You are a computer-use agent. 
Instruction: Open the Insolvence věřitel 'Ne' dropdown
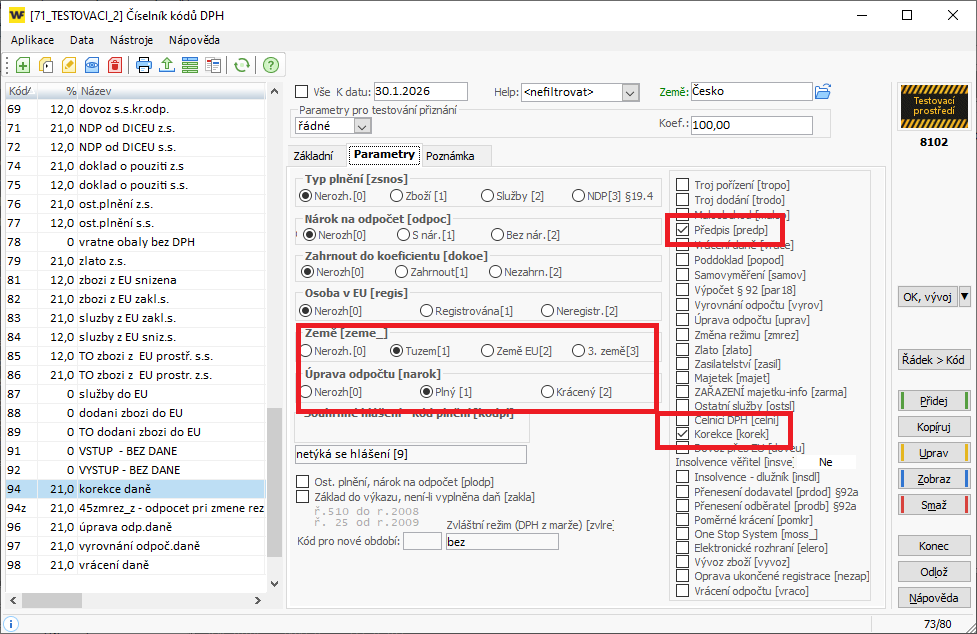pyautogui.click(x=826, y=462)
